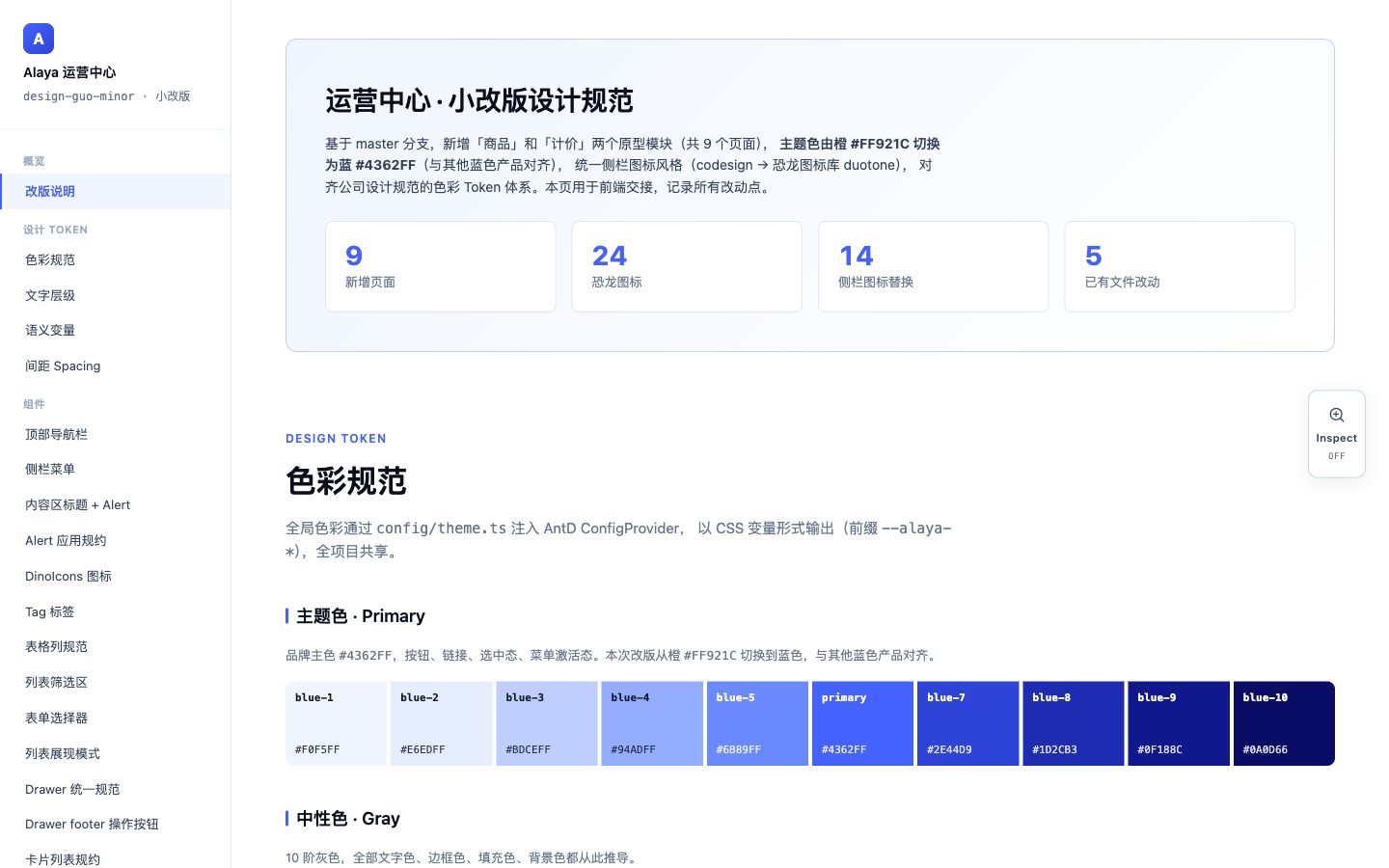The height and width of the screenshot is (868, 1389).
Task: Click design-guo-minor · 小改版 subtitle
Action: tap(107, 95)
